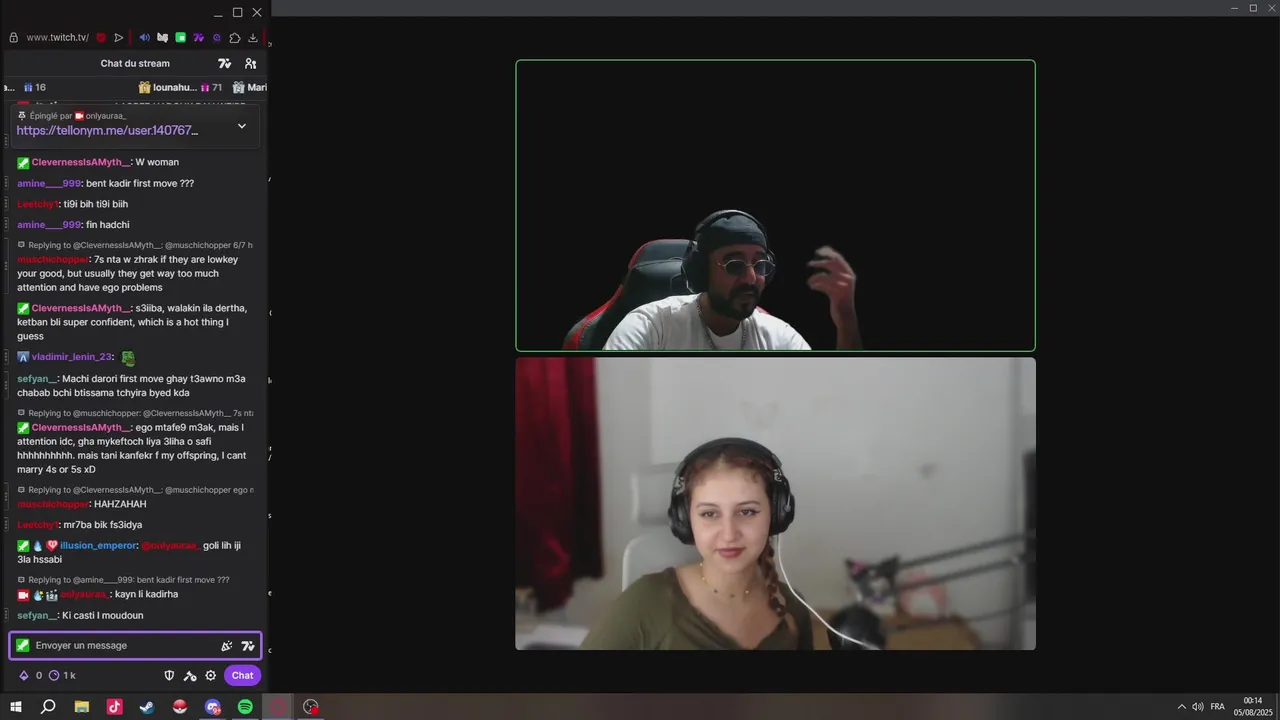Open the extensions puzzle-piece menu
Viewport: 1280px width, 720px height.
235,38
